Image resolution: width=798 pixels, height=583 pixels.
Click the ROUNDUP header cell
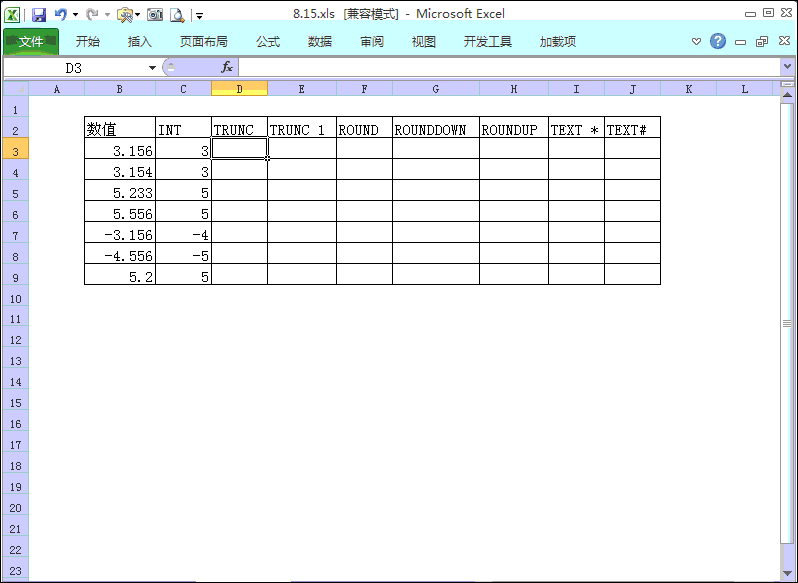tap(514, 127)
